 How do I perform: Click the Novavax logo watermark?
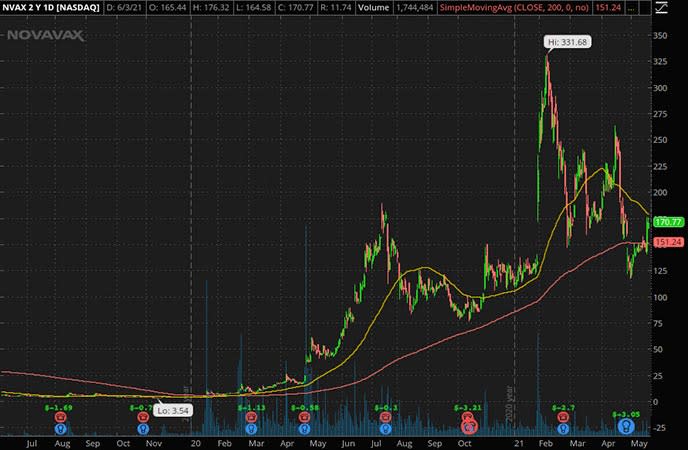(45, 34)
